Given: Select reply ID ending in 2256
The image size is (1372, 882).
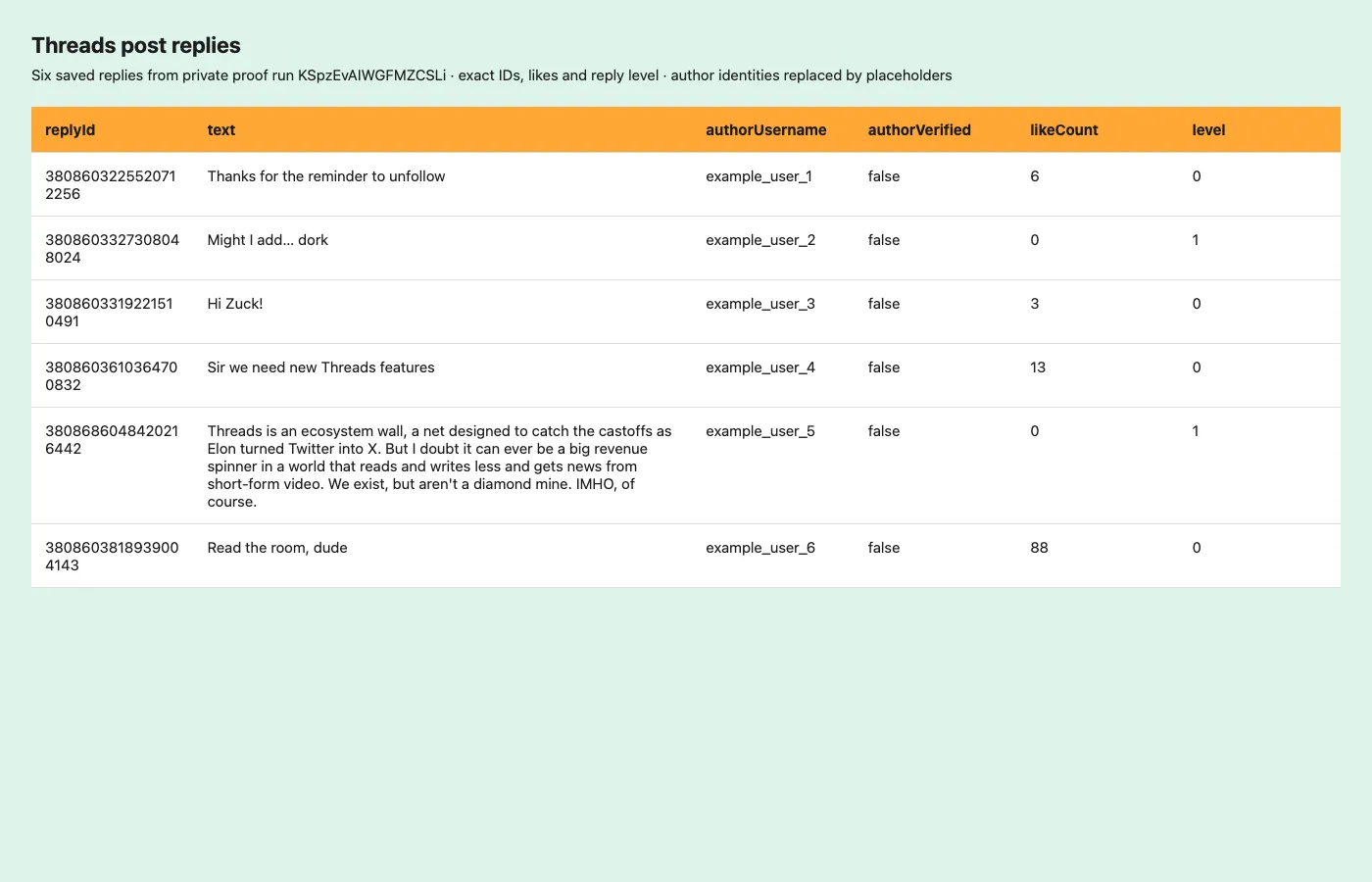Looking at the screenshot, I should pos(111,185).
